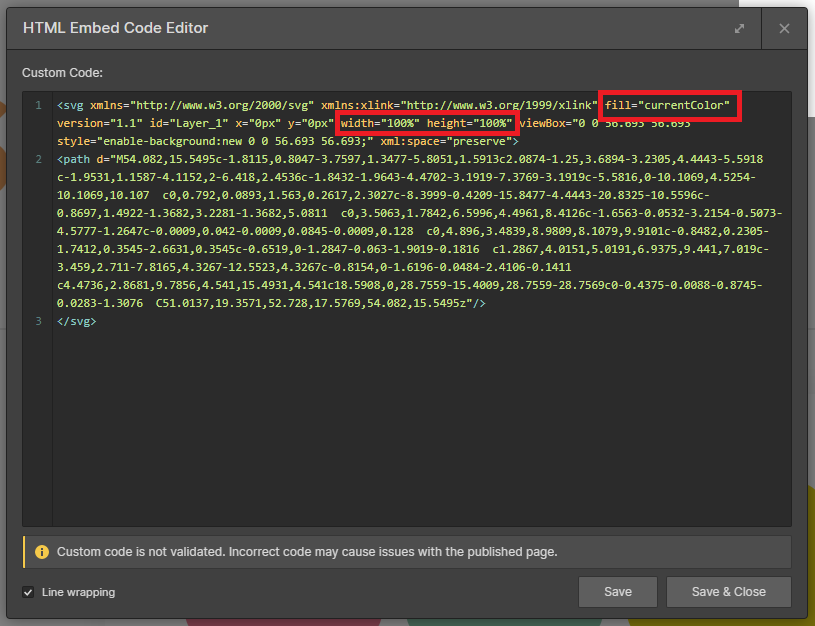Click the fill="currentColor" attribute
The height and width of the screenshot is (626, 815).
pos(667,105)
